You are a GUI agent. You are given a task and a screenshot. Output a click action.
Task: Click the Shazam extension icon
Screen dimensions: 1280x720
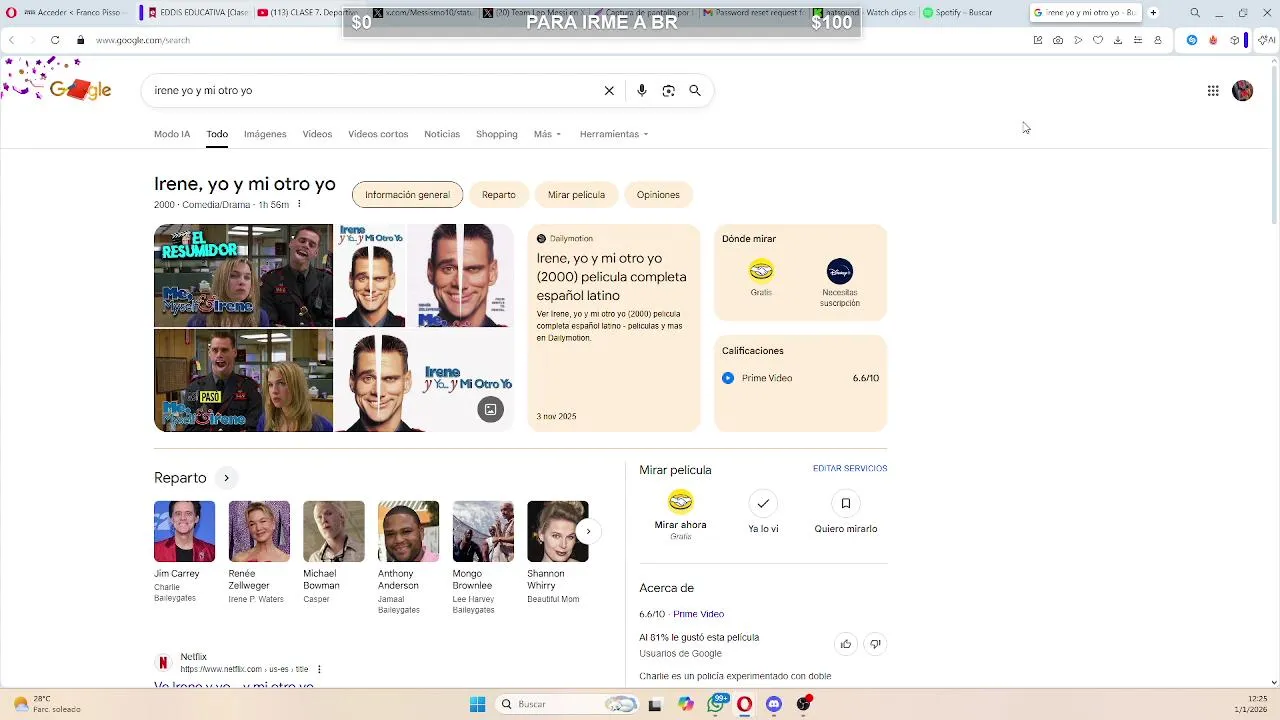(x=1192, y=40)
